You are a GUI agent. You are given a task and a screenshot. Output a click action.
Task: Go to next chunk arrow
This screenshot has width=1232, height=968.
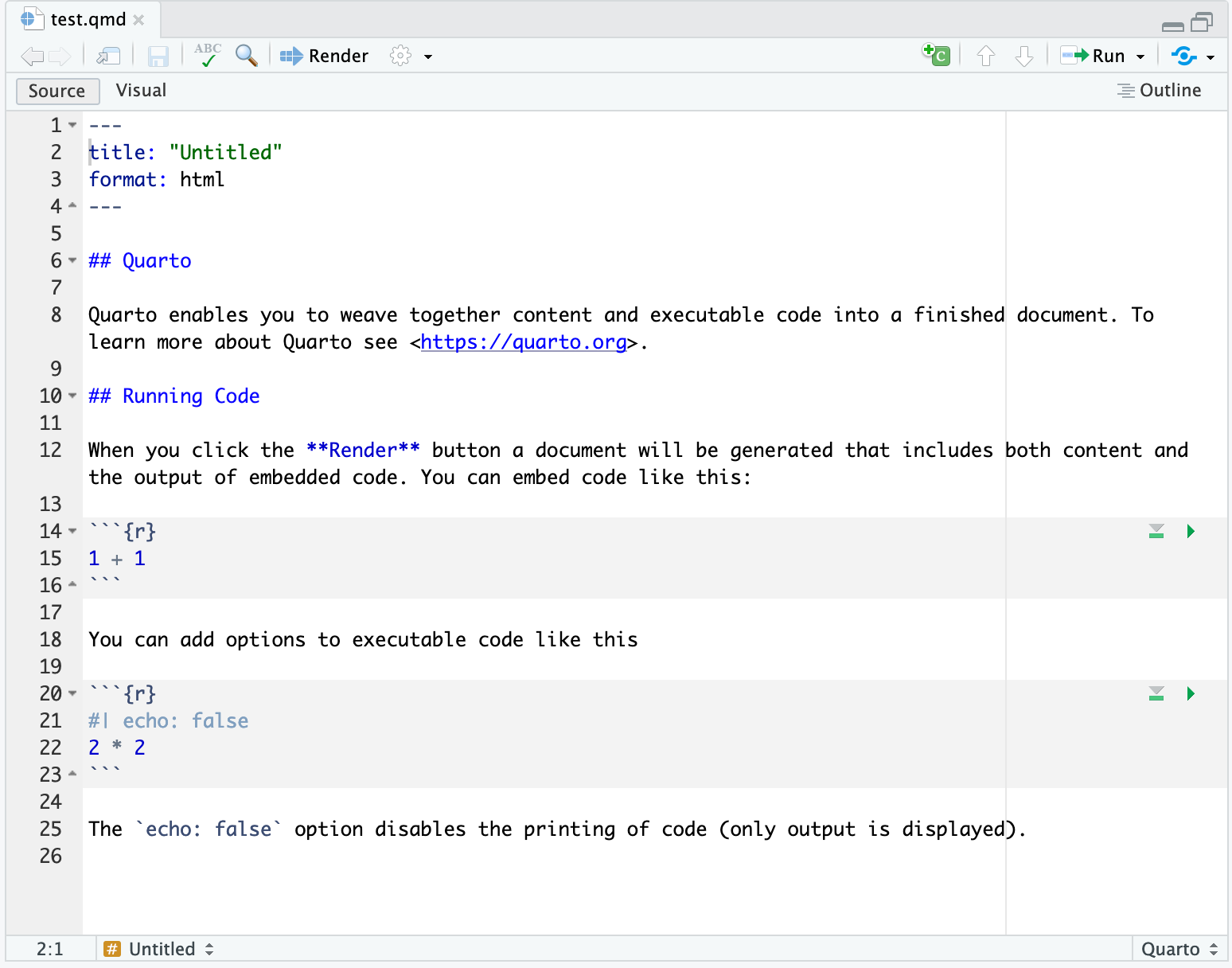click(1024, 56)
